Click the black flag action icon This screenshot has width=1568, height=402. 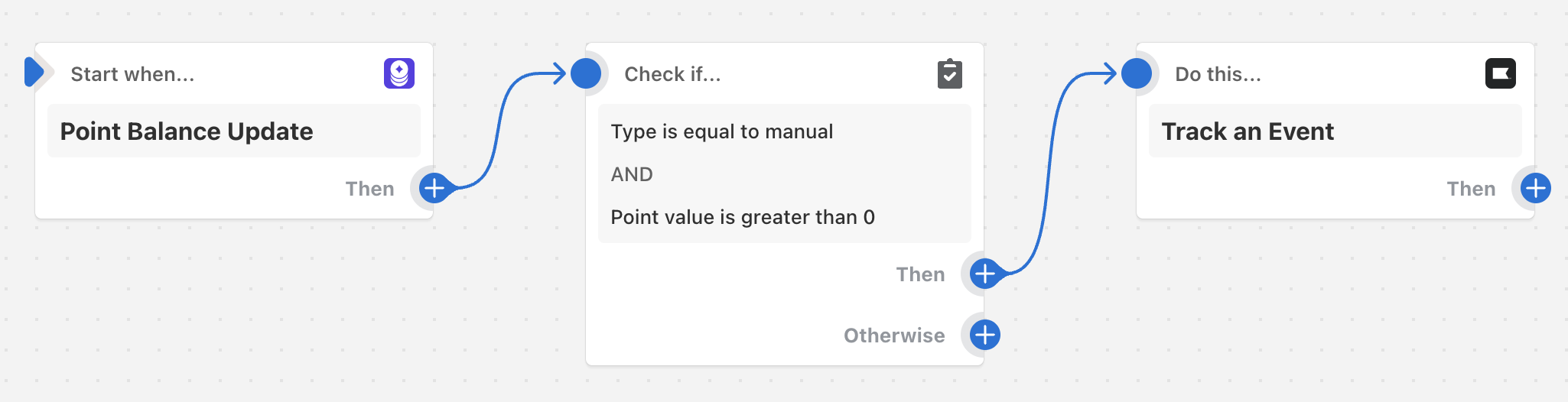pyautogui.click(x=1500, y=73)
